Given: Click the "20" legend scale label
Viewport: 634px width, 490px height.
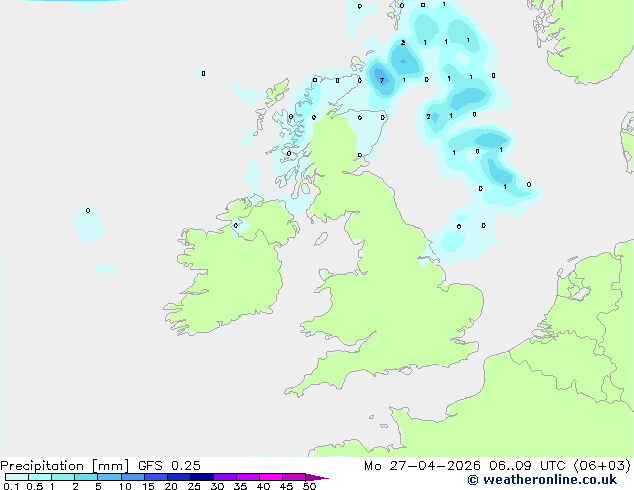Looking at the screenshot, I should tap(171, 486).
